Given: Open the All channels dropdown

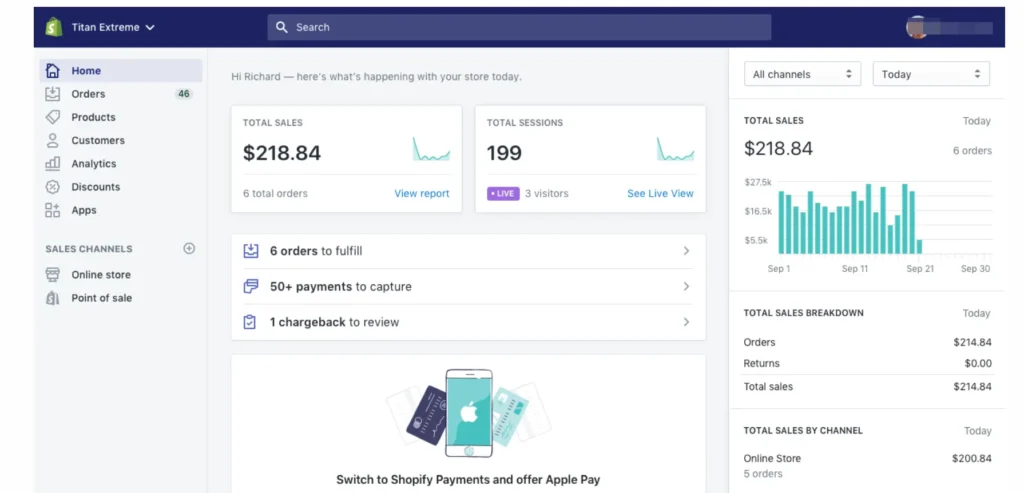Looking at the screenshot, I should [803, 74].
